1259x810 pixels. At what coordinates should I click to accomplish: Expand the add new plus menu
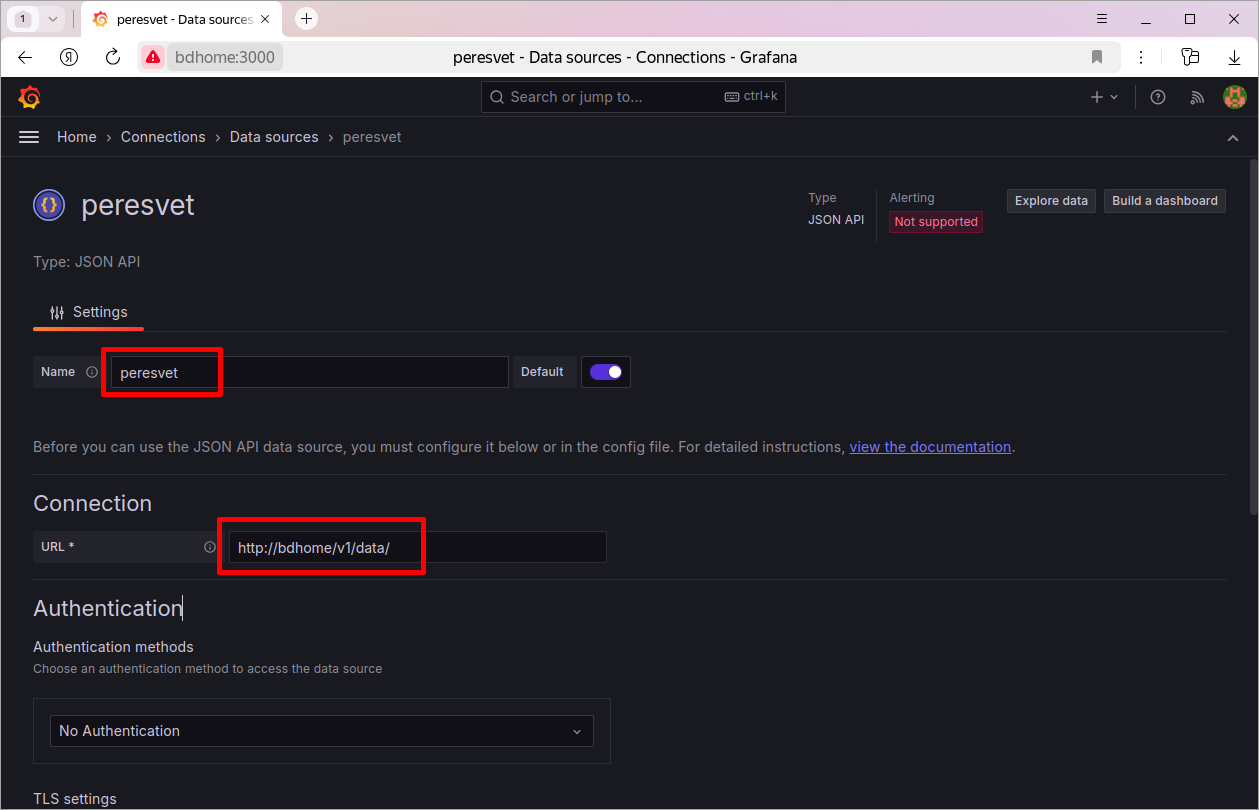pos(1104,97)
